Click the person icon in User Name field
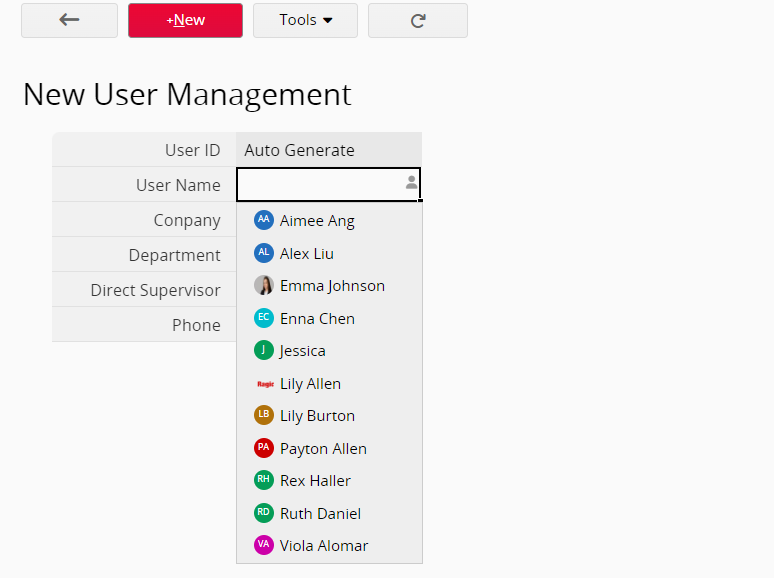Screen dimensions: 774x578 [x=411, y=183]
